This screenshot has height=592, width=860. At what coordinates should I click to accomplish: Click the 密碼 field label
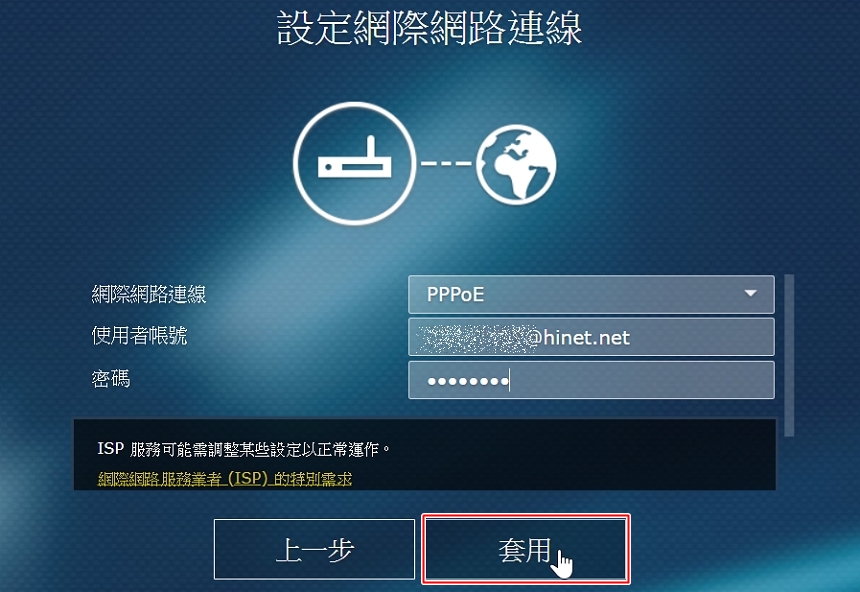coord(111,379)
